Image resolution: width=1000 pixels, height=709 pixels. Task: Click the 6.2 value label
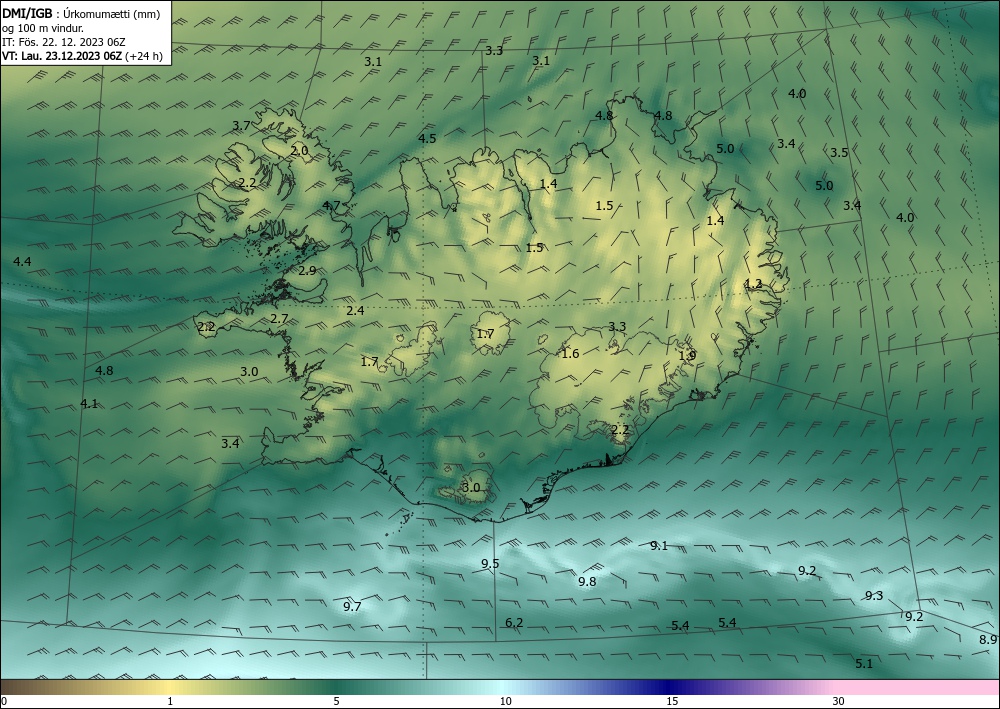(514, 622)
